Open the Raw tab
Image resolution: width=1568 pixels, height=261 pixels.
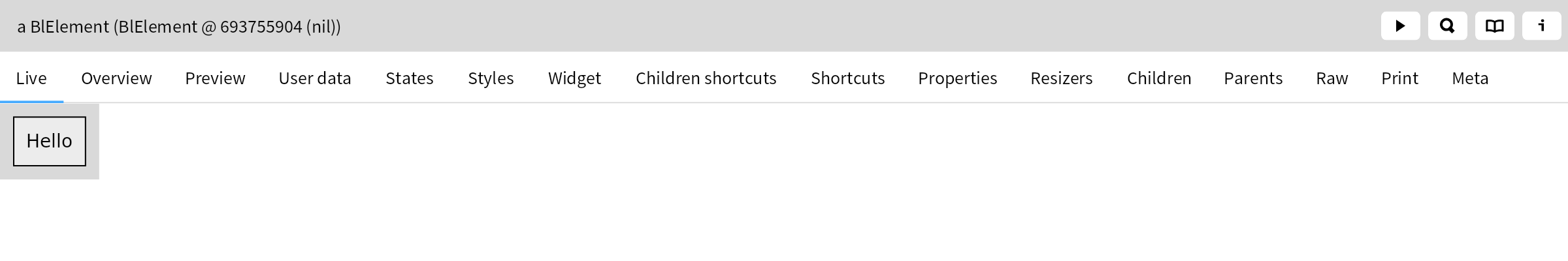click(1331, 78)
